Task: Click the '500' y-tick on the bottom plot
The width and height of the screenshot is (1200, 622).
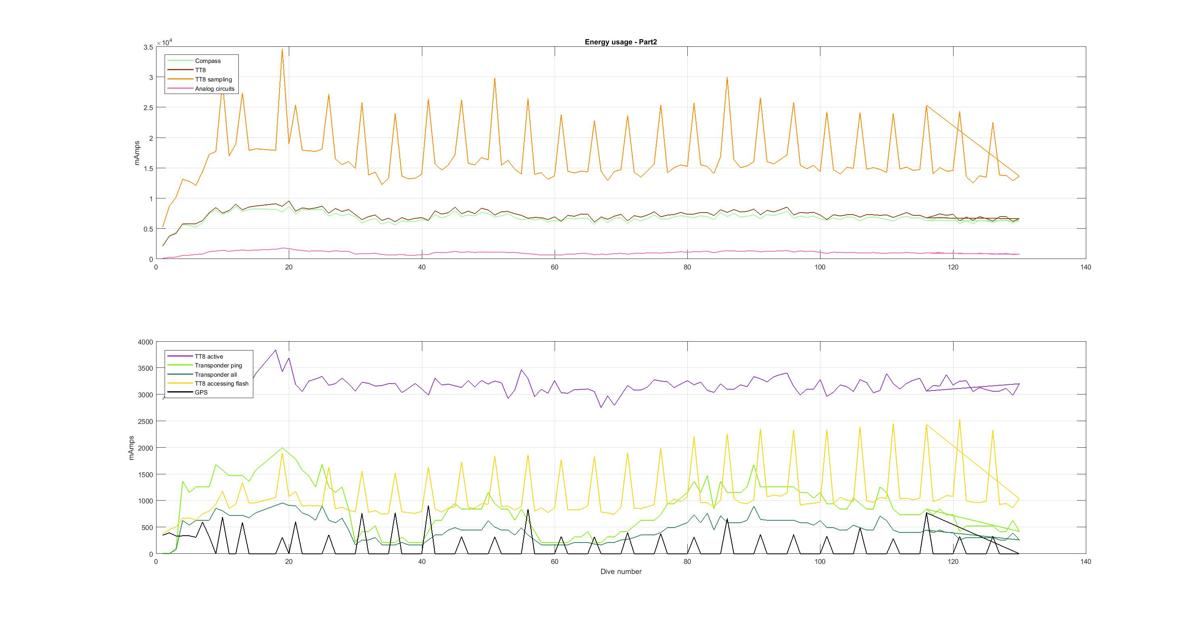Action: (x=146, y=527)
